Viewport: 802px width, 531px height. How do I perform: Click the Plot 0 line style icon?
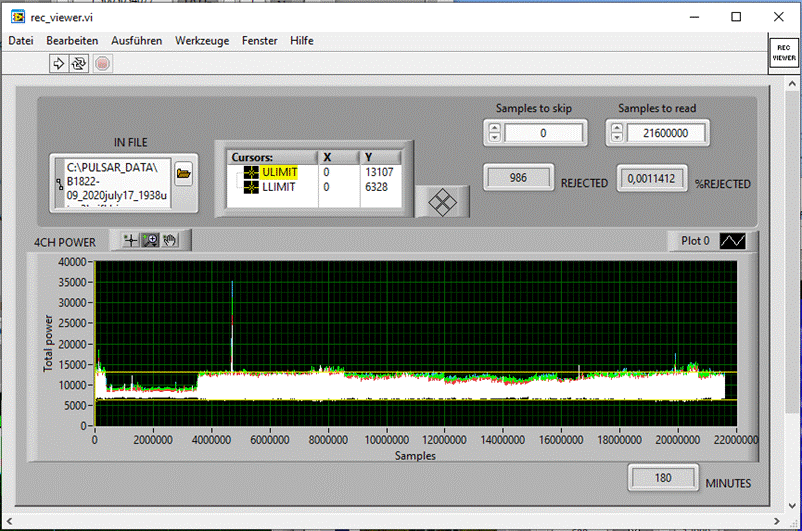coord(732,240)
